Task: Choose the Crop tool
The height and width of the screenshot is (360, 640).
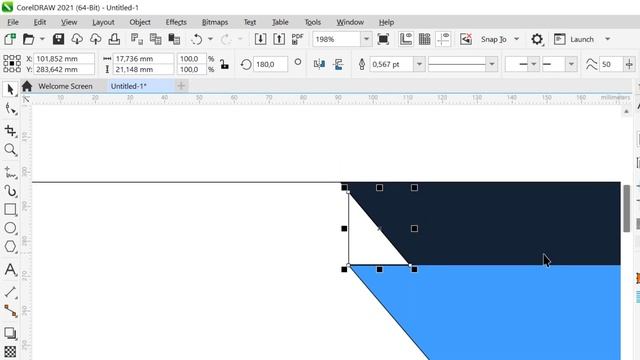Action: point(10,130)
